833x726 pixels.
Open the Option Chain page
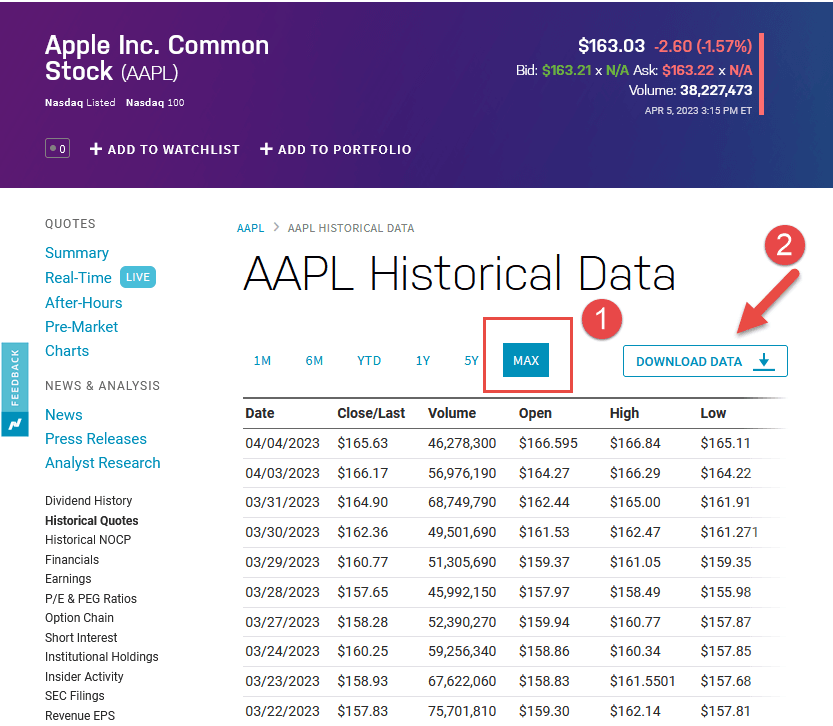[79, 618]
